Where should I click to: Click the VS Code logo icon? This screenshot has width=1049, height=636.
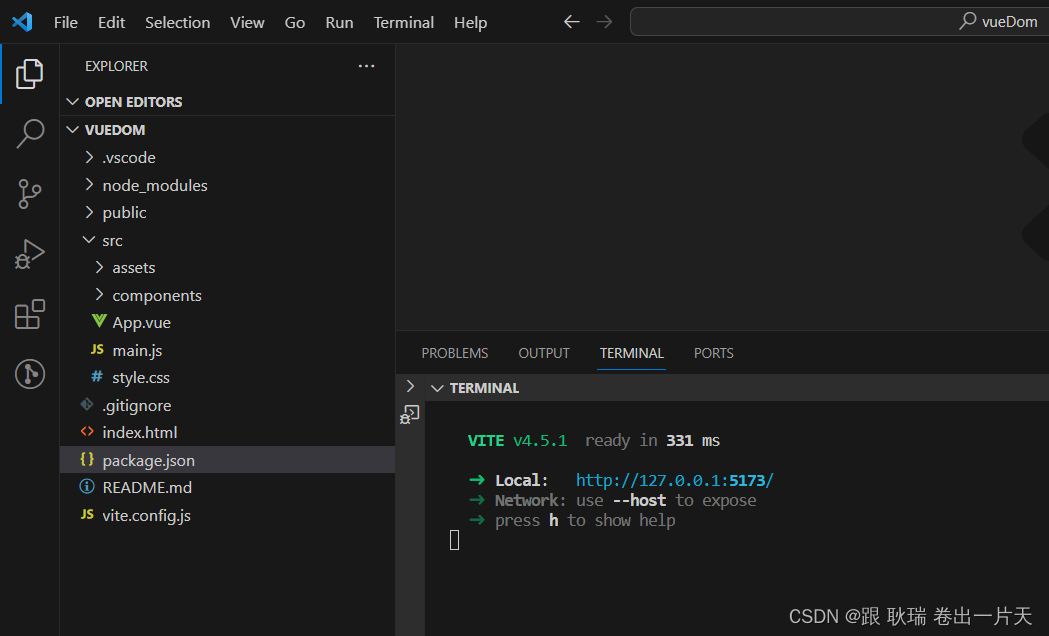coord(21,21)
